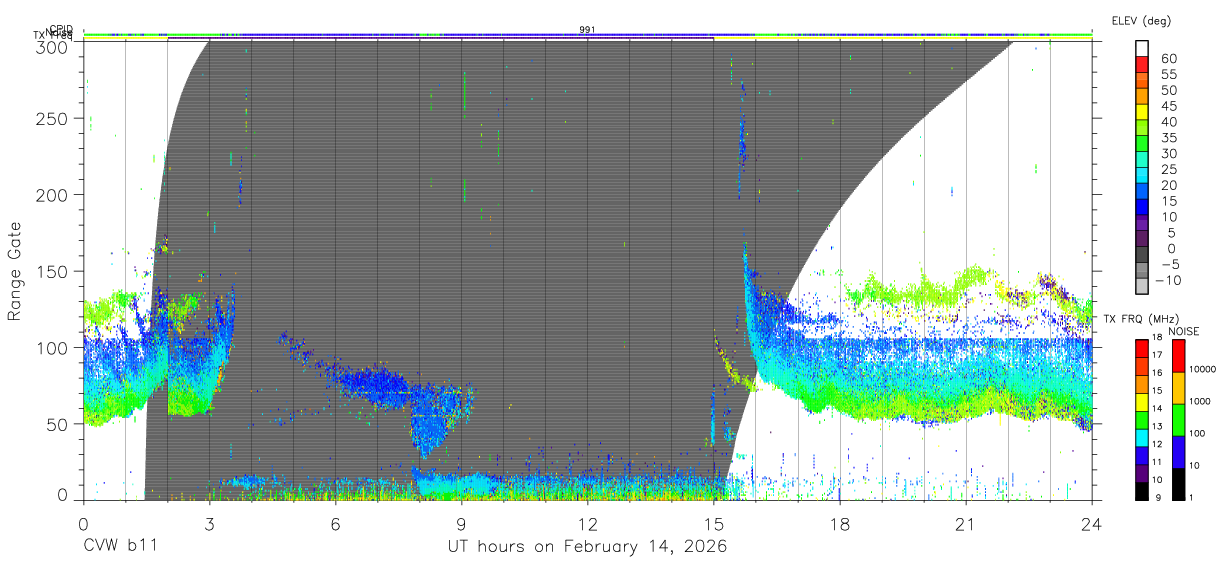
Task: Click the 30 label in ELEV legend
Action: tap(1168, 154)
